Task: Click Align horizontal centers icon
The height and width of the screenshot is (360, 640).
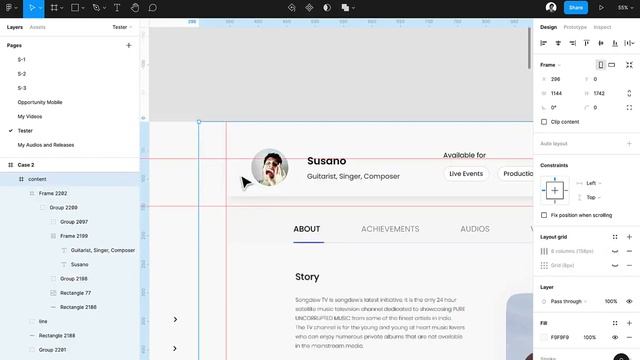Action: click(x=558, y=43)
